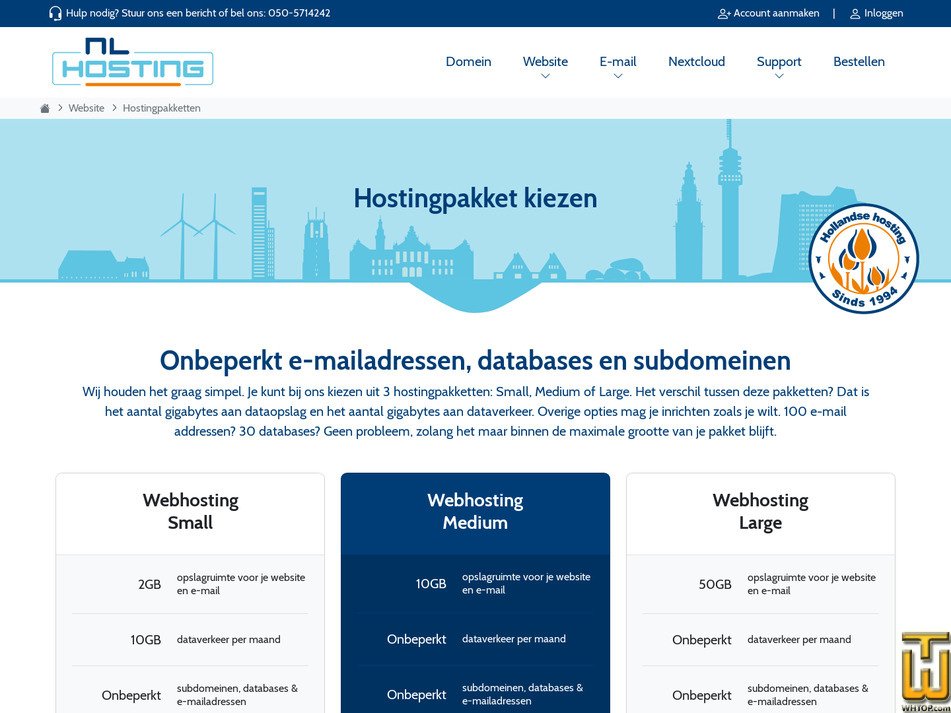Open the E-mail menu item
Viewport: 951px width, 713px height.
618,62
